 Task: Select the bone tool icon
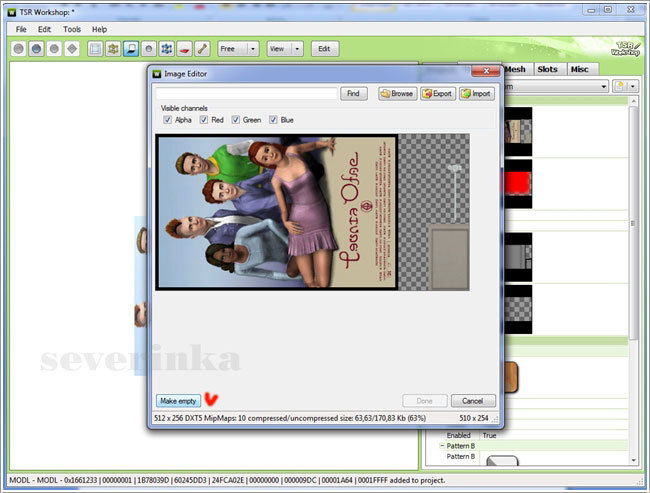coord(201,48)
